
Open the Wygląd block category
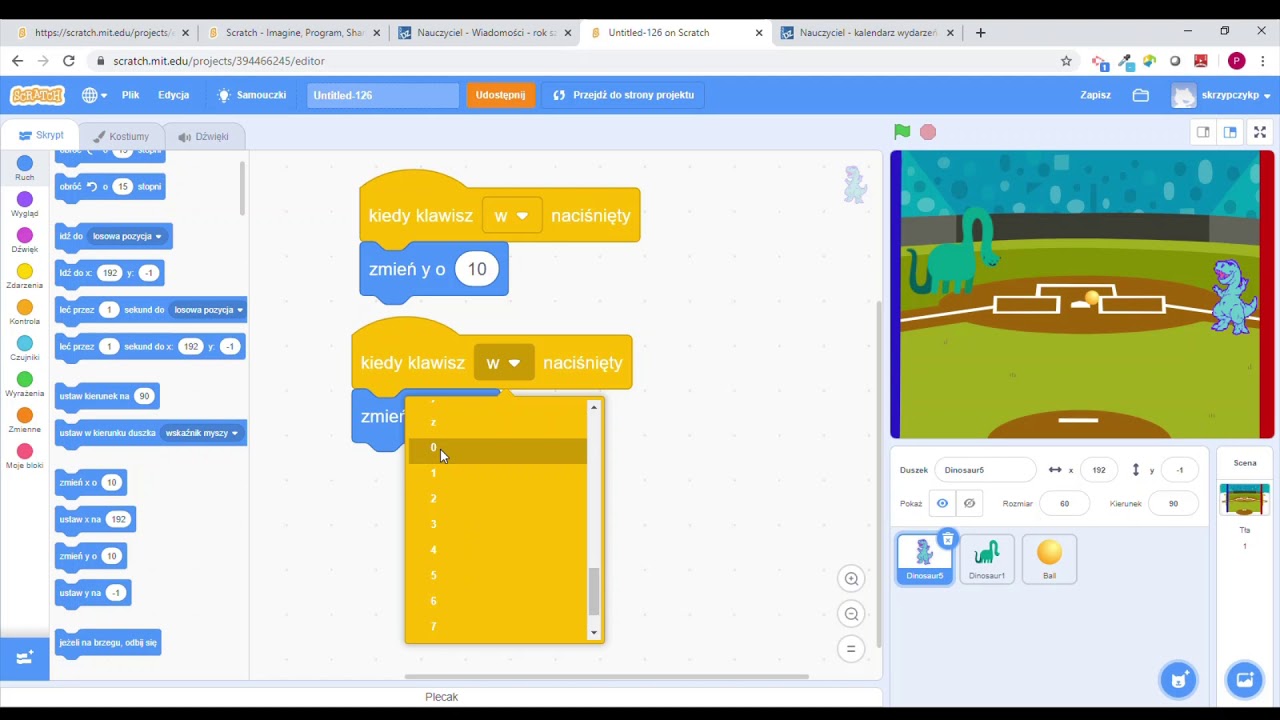coord(25,204)
